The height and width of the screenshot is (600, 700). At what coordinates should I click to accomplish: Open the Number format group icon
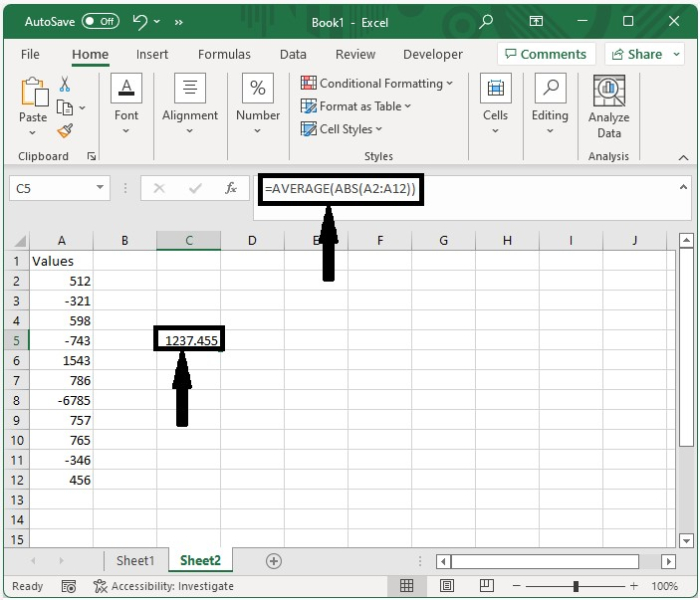[x=258, y=88]
